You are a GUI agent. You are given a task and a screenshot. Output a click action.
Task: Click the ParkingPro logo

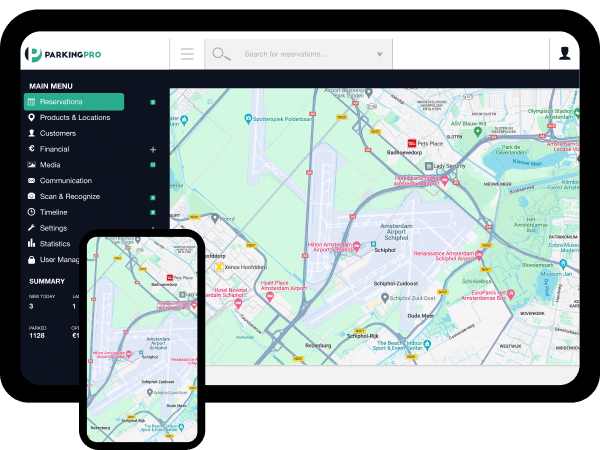[66, 54]
